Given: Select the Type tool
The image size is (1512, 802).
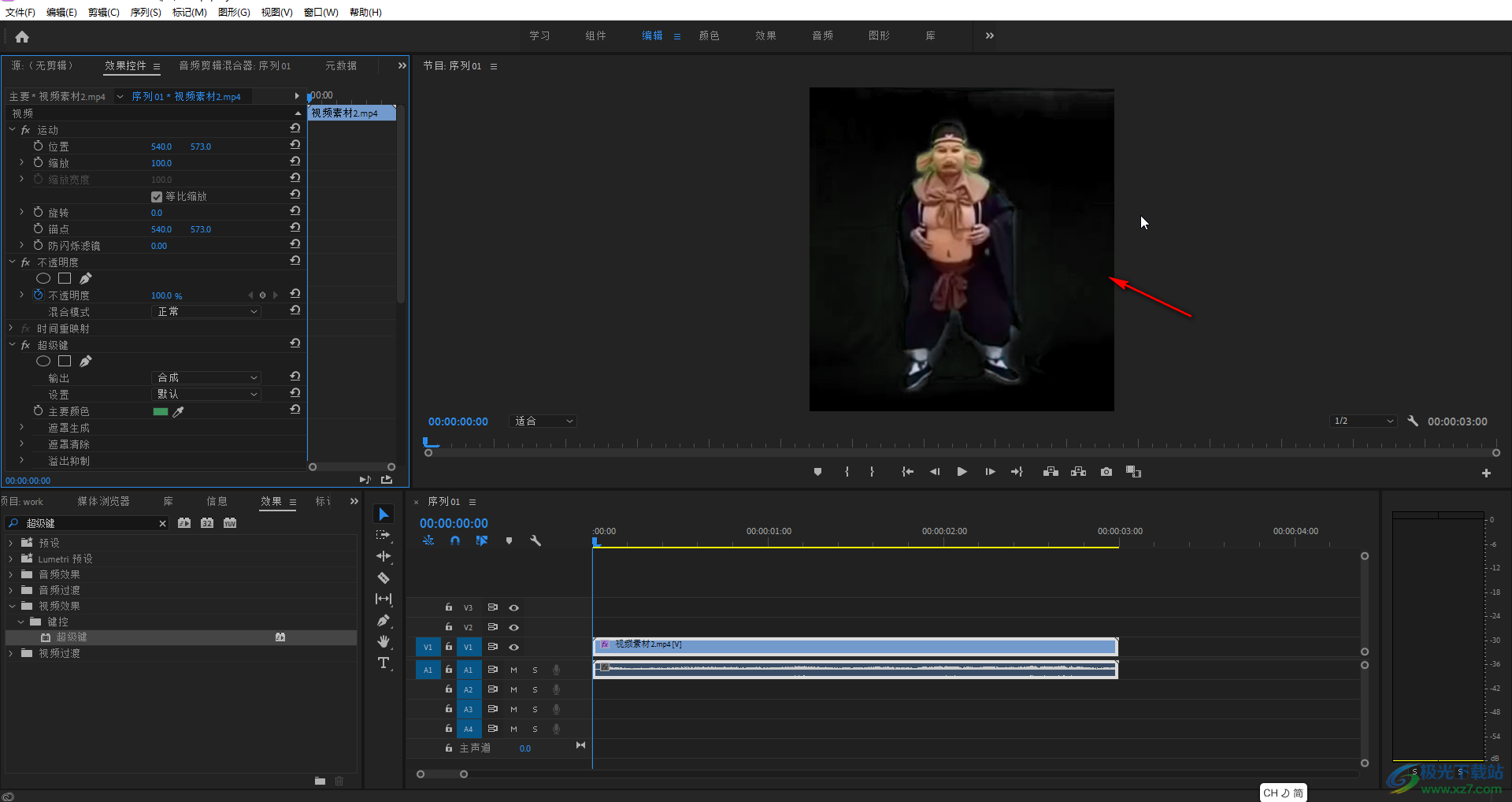Looking at the screenshot, I should 384,663.
